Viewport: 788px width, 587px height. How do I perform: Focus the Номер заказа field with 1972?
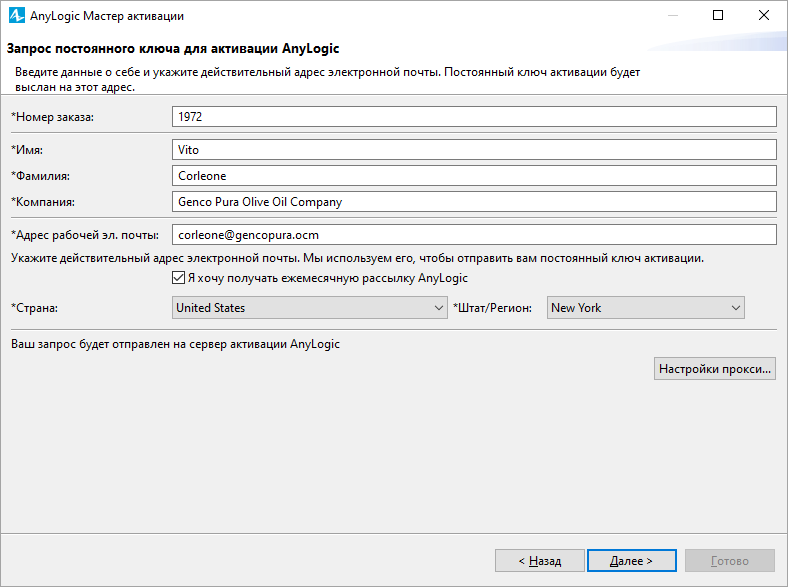(x=474, y=117)
